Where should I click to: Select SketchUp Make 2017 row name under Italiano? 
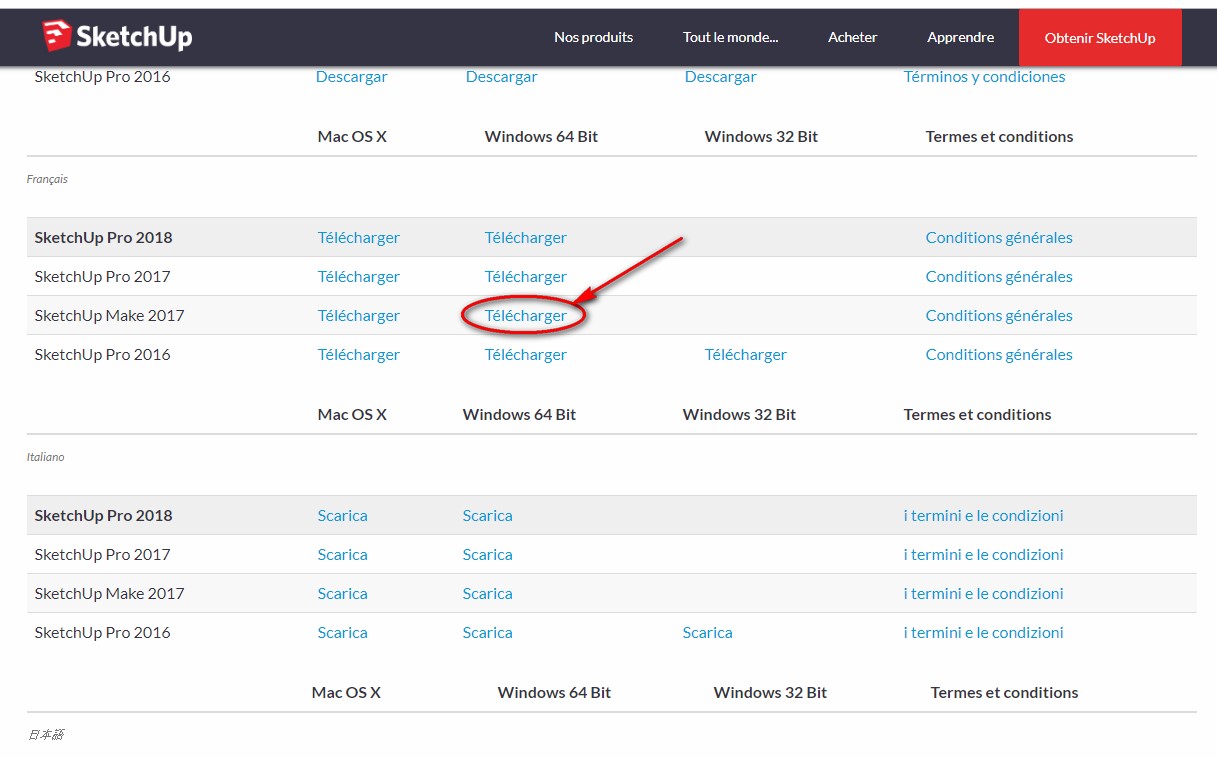coord(110,594)
